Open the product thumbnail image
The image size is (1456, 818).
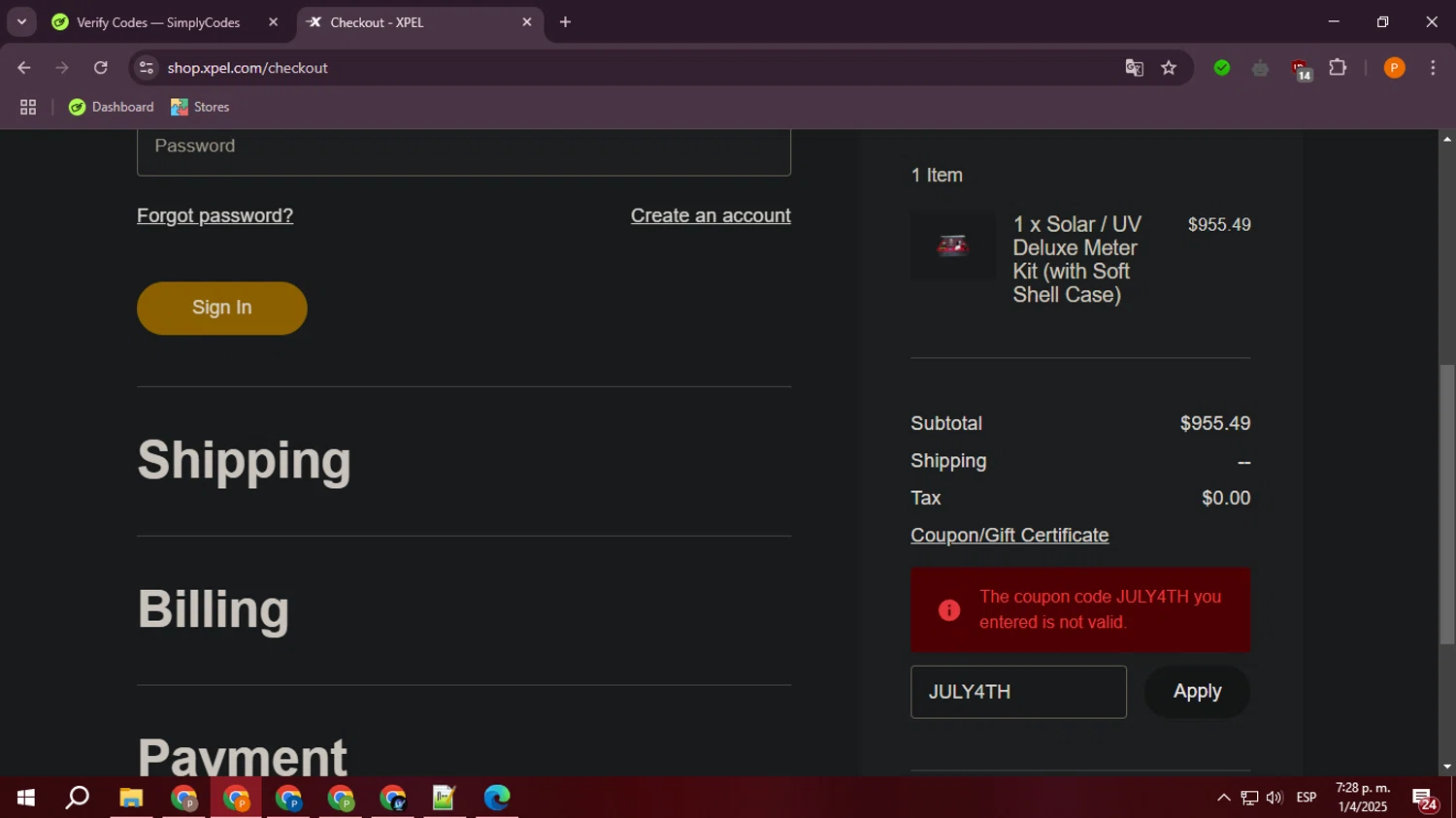pos(953,245)
